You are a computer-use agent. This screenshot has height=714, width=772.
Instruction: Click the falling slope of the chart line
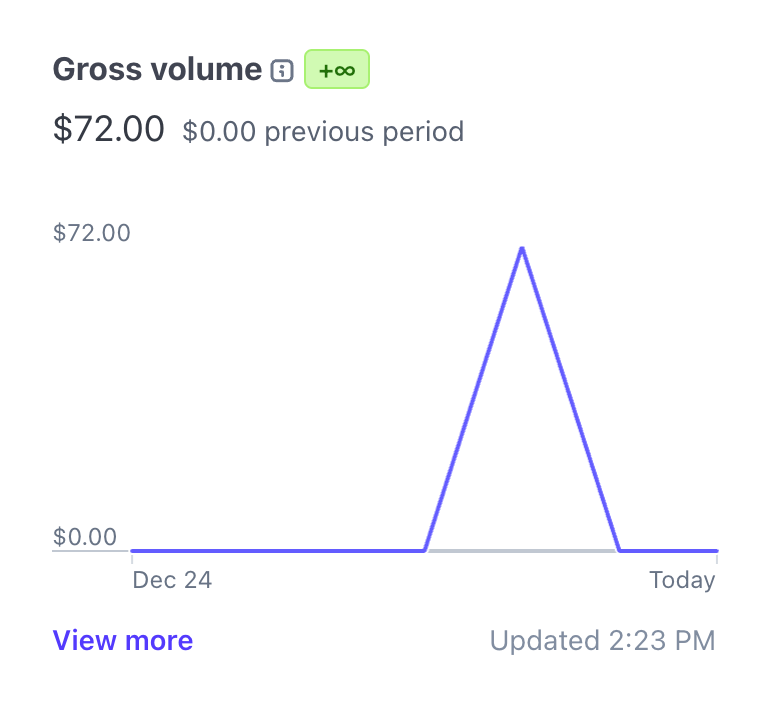(x=571, y=399)
